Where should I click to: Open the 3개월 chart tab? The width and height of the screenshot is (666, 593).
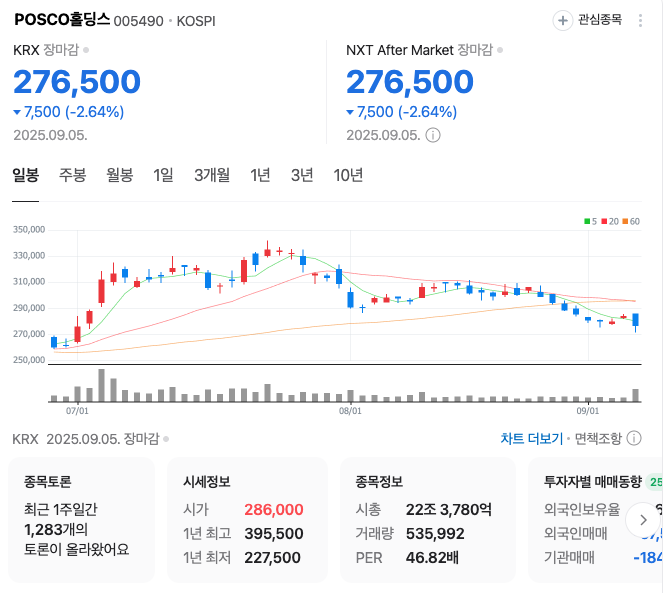coord(212,175)
